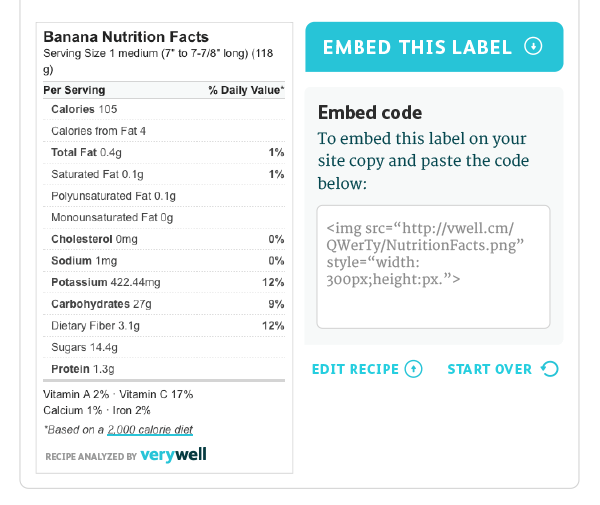This screenshot has height=505, width=600.
Task: Click the Carbohydrates 27g row
Action: pyautogui.click(x=164, y=304)
